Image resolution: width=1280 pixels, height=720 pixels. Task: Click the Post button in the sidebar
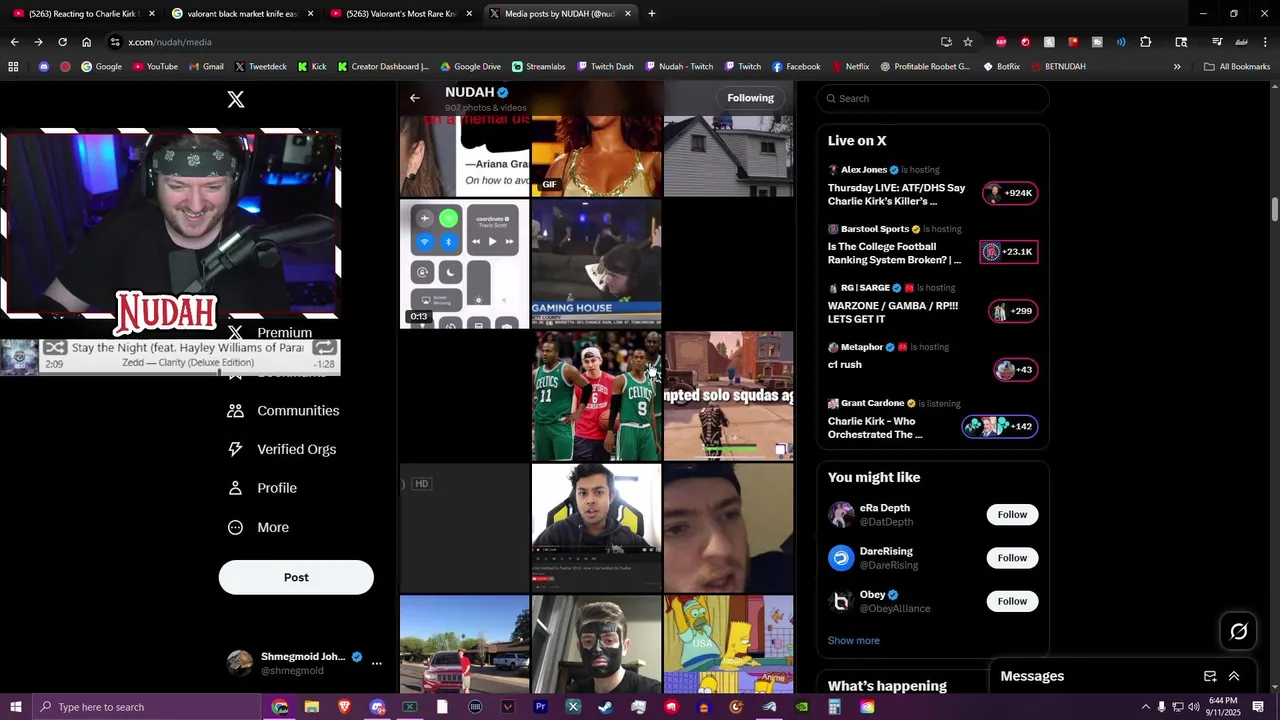tap(296, 577)
